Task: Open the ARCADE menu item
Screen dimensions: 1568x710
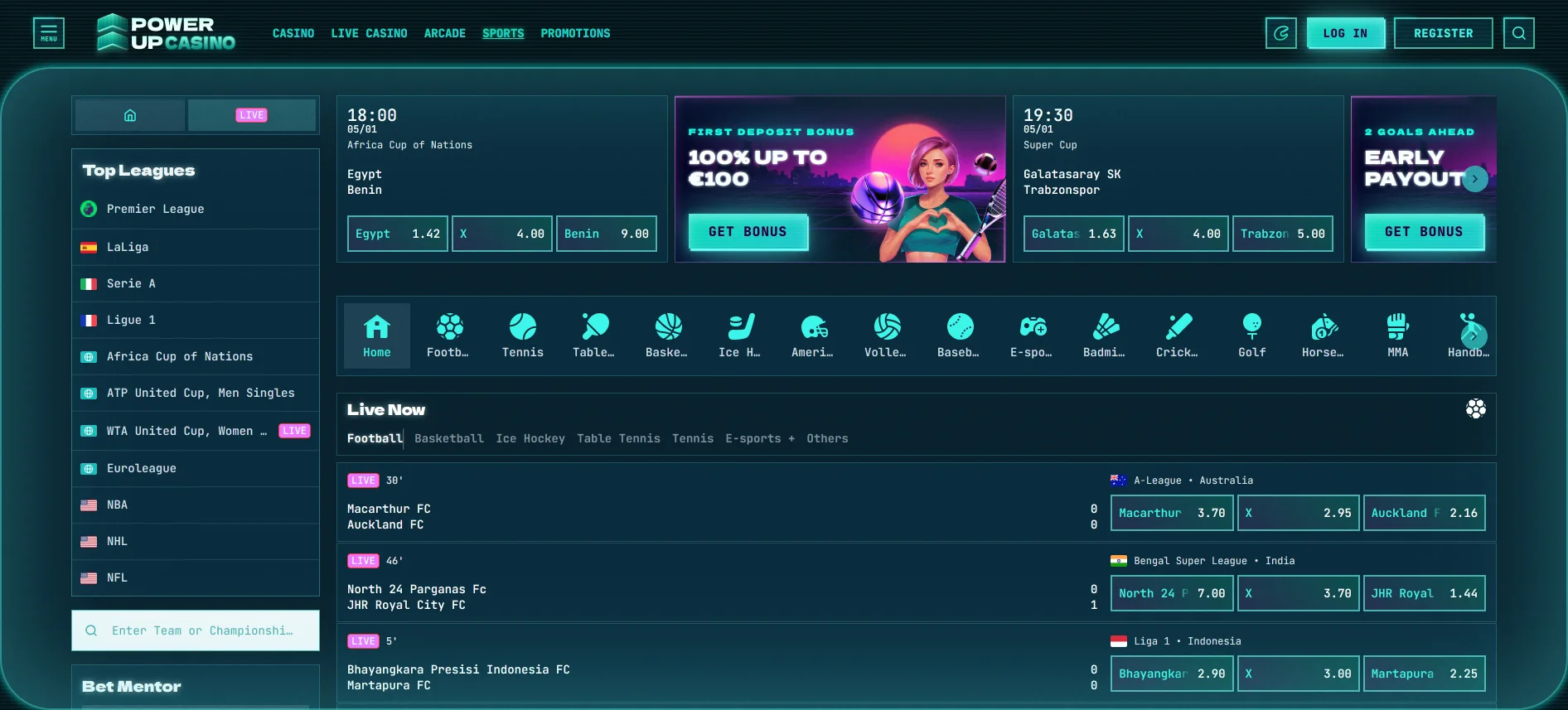Action: [445, 33]
